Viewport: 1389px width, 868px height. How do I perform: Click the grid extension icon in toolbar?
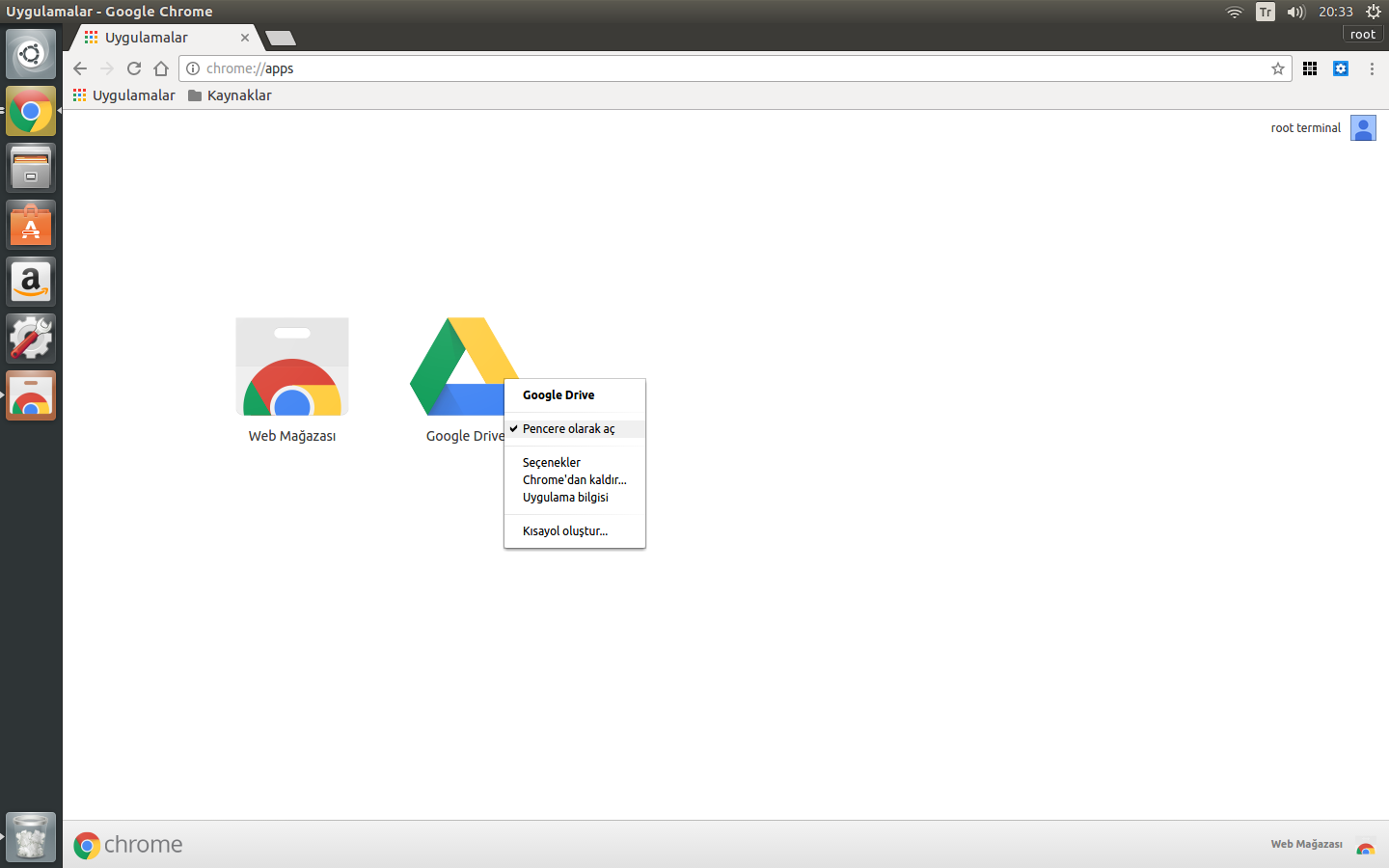point(1310,68)
